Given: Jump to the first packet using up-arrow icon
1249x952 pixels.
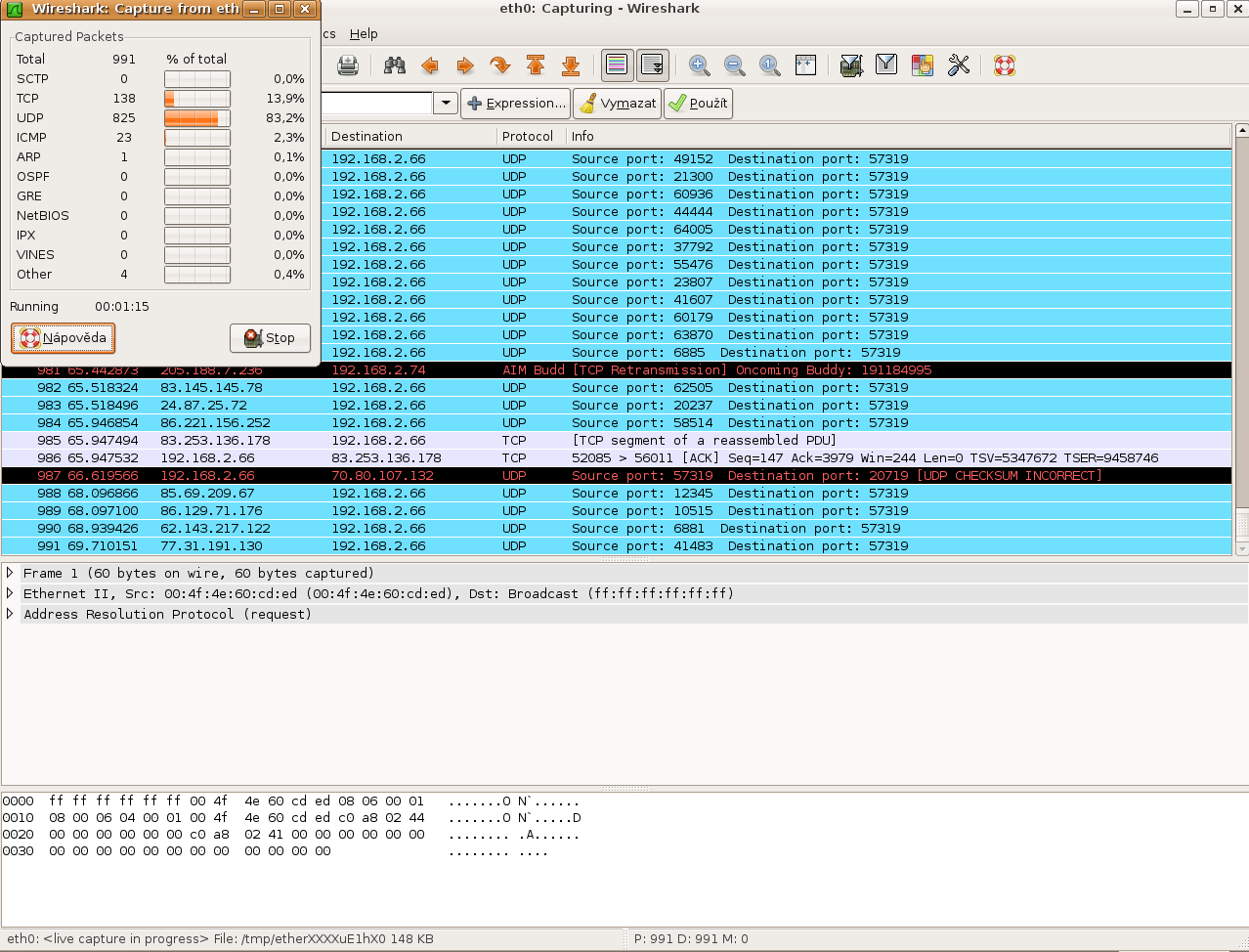Looking at the screenshot, I should [x=536, y=65].
